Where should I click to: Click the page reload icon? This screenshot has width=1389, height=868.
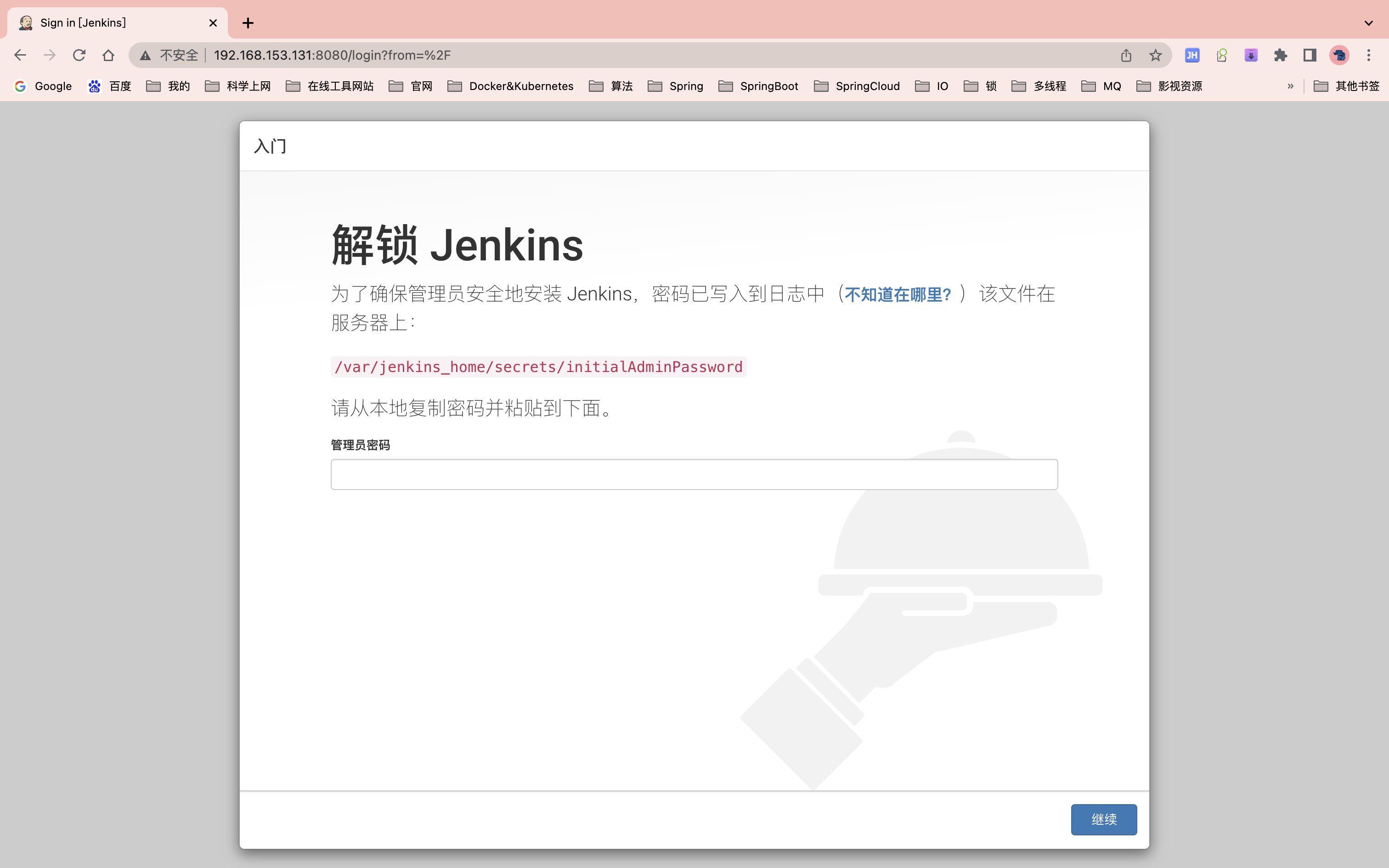80,55
